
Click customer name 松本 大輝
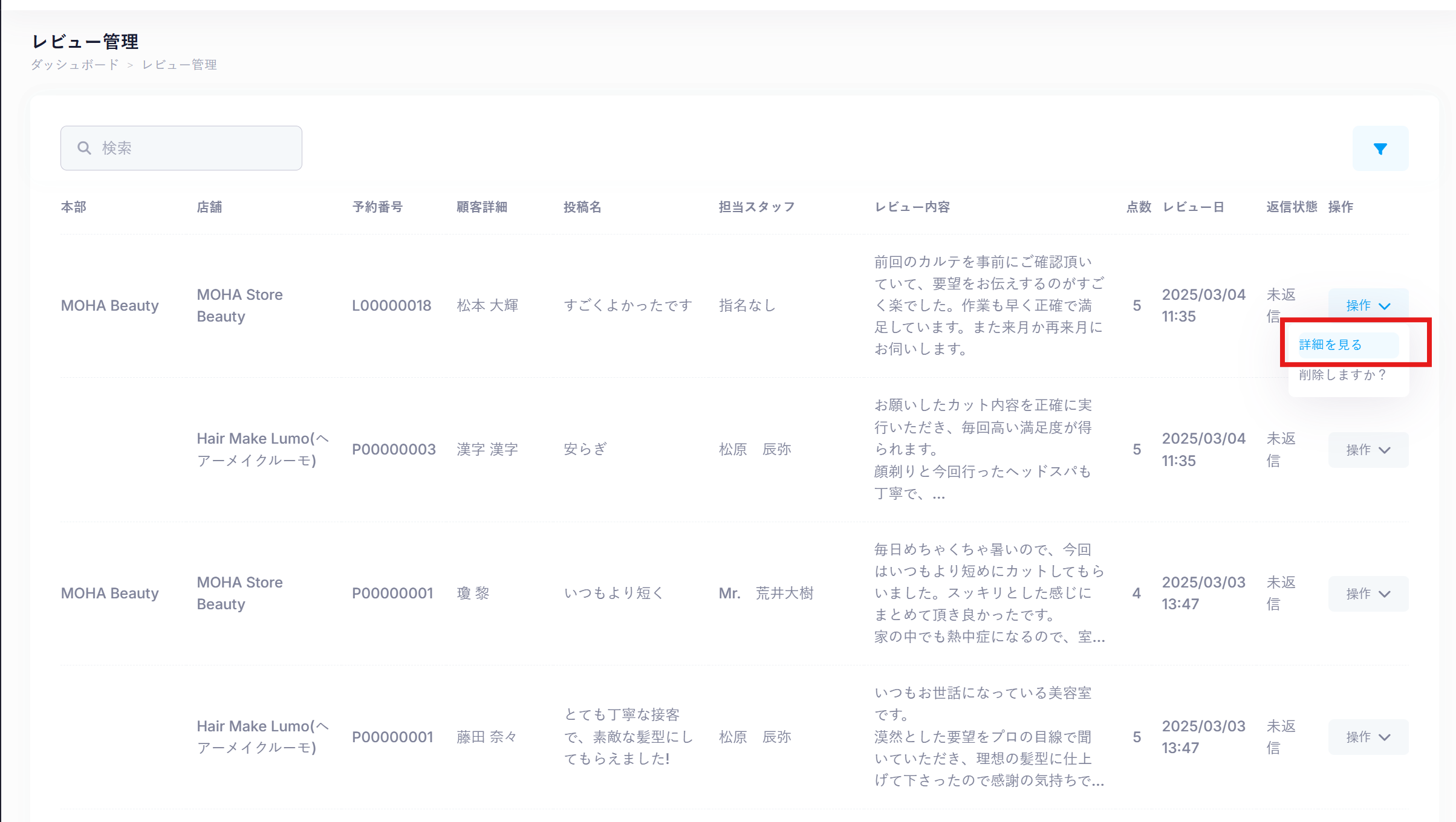click(487, 305)
